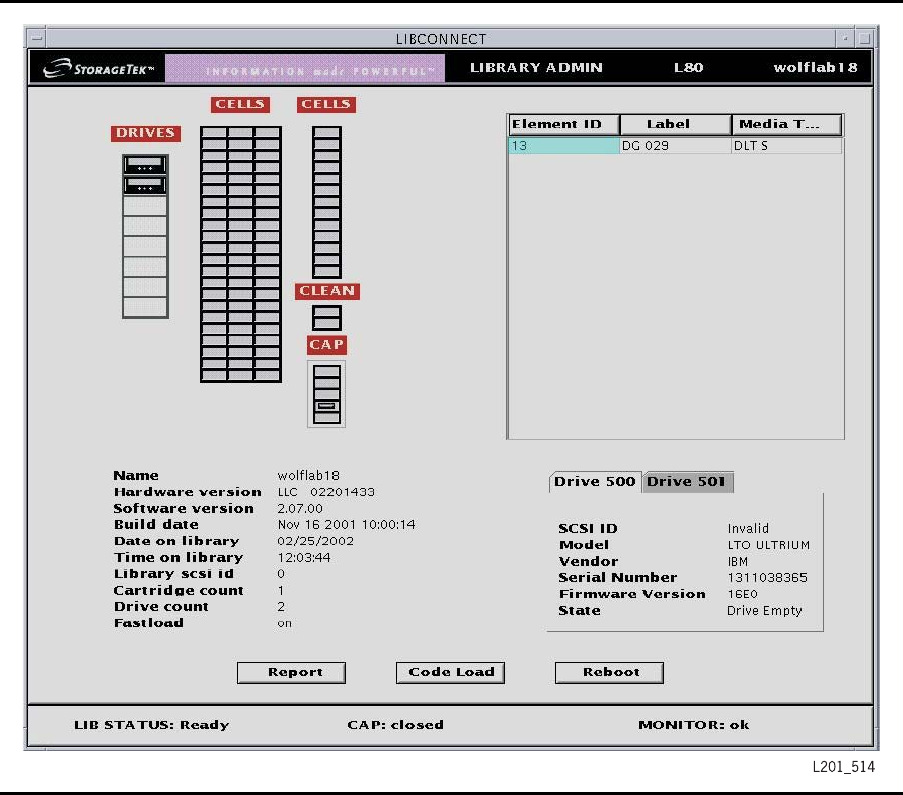Select the DLT S media type cell
This screenshot has height=795, width=903.
pyautogui.click(x=787, y=146)
